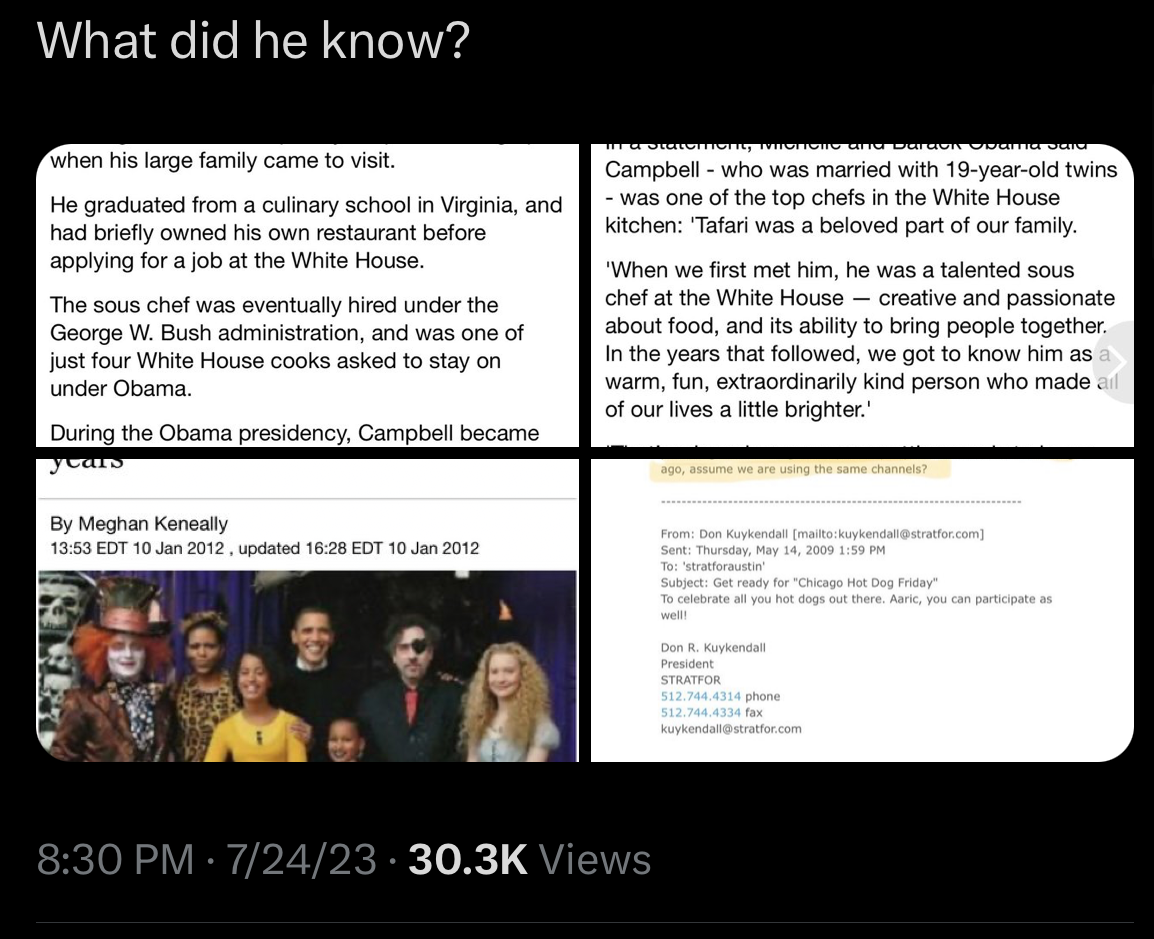Click the "Don R. Kuykendall" signature name
Screen dimensions: 1154x939
[x=713, y=647]
